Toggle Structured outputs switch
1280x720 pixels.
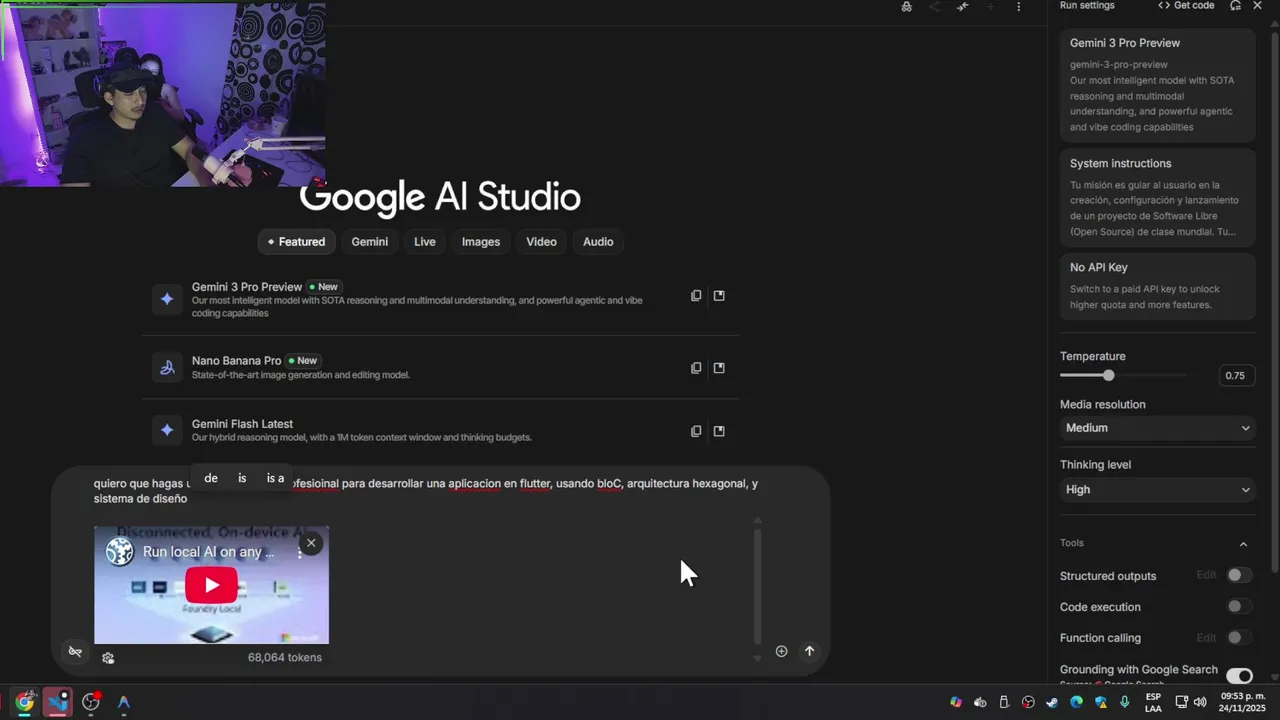[x=1239, y=575]
